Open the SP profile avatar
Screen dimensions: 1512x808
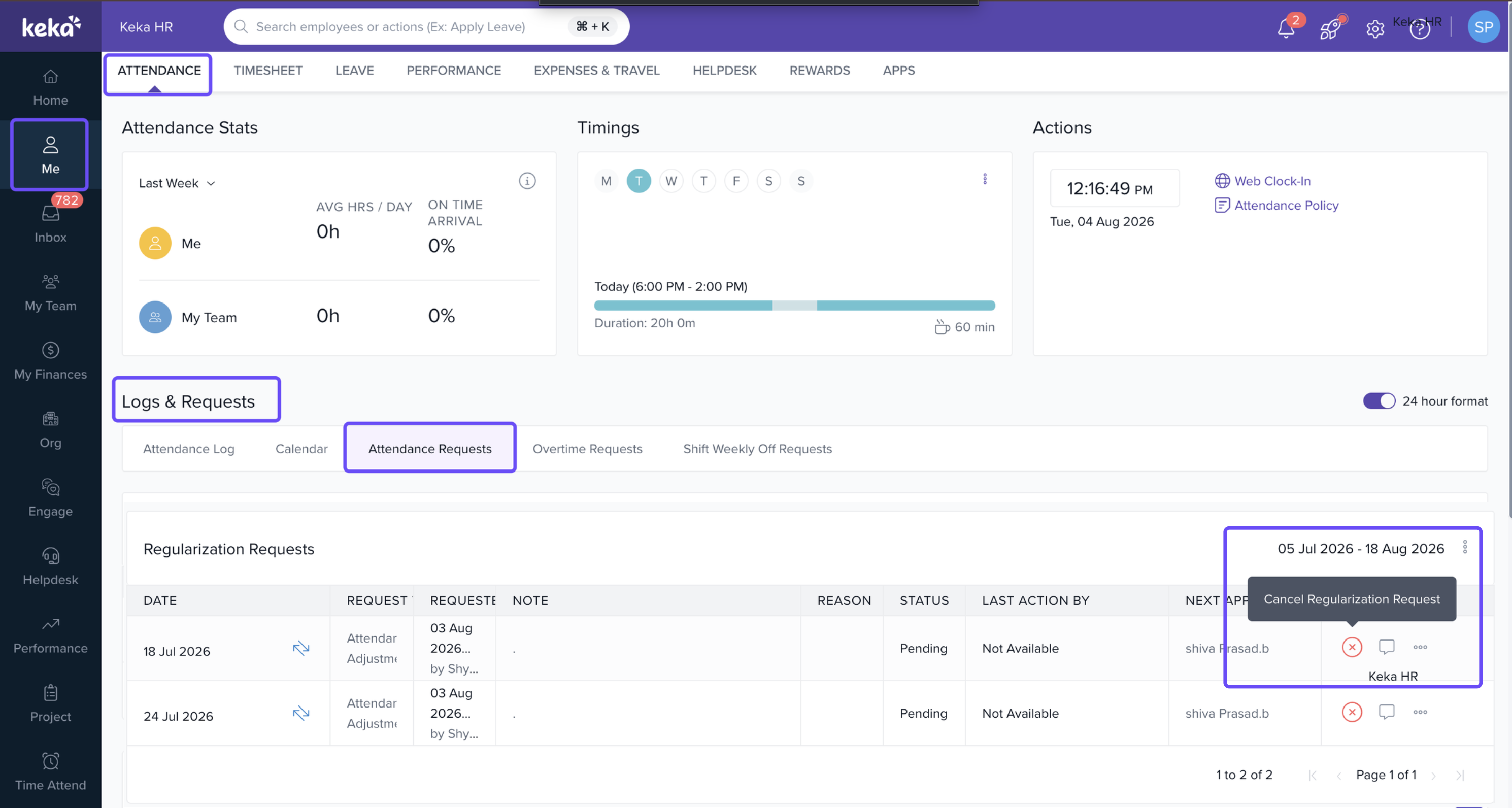click(x=1483, y=27)
